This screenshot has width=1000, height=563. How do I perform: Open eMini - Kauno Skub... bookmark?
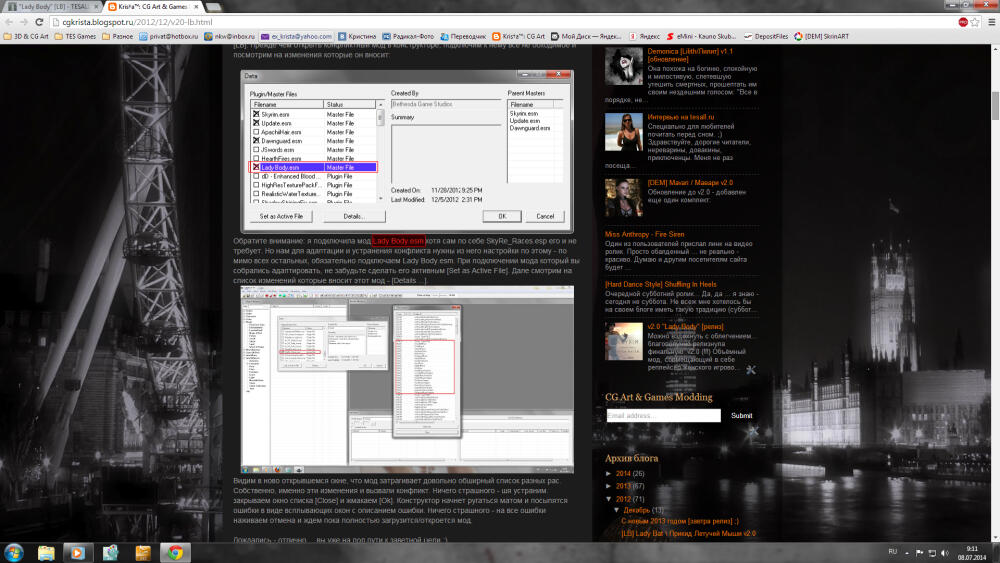[701, 36]
